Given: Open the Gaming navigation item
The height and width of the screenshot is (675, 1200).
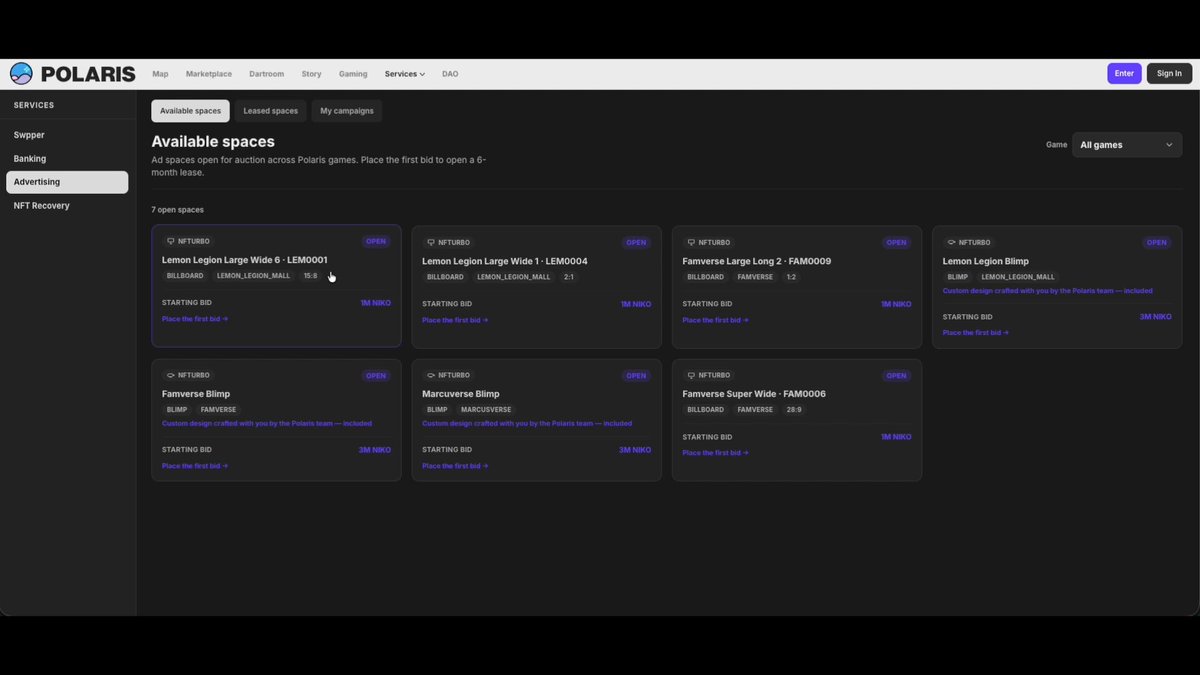Looking at the screenshot, I should tap(353, 74).
